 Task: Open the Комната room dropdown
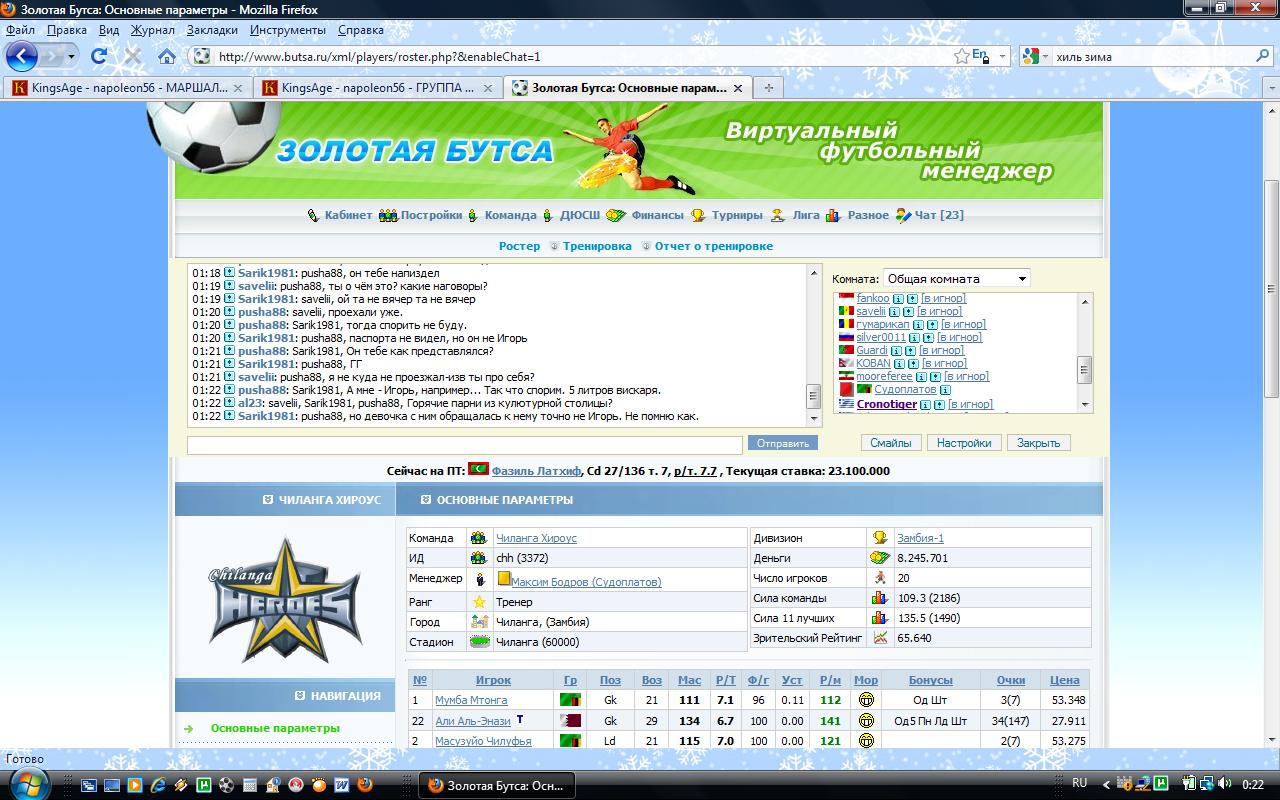click(x=956, y=279)
